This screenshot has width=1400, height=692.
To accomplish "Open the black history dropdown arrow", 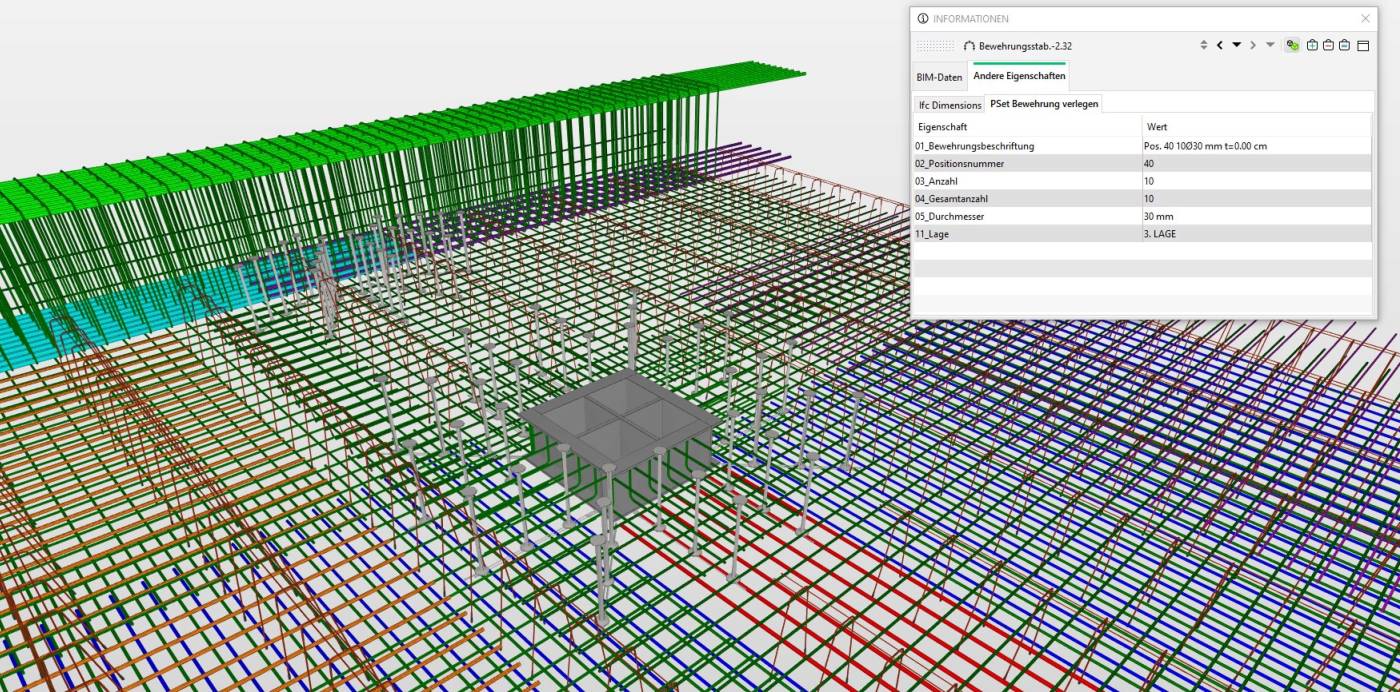I will click(x=1237, y=45).
